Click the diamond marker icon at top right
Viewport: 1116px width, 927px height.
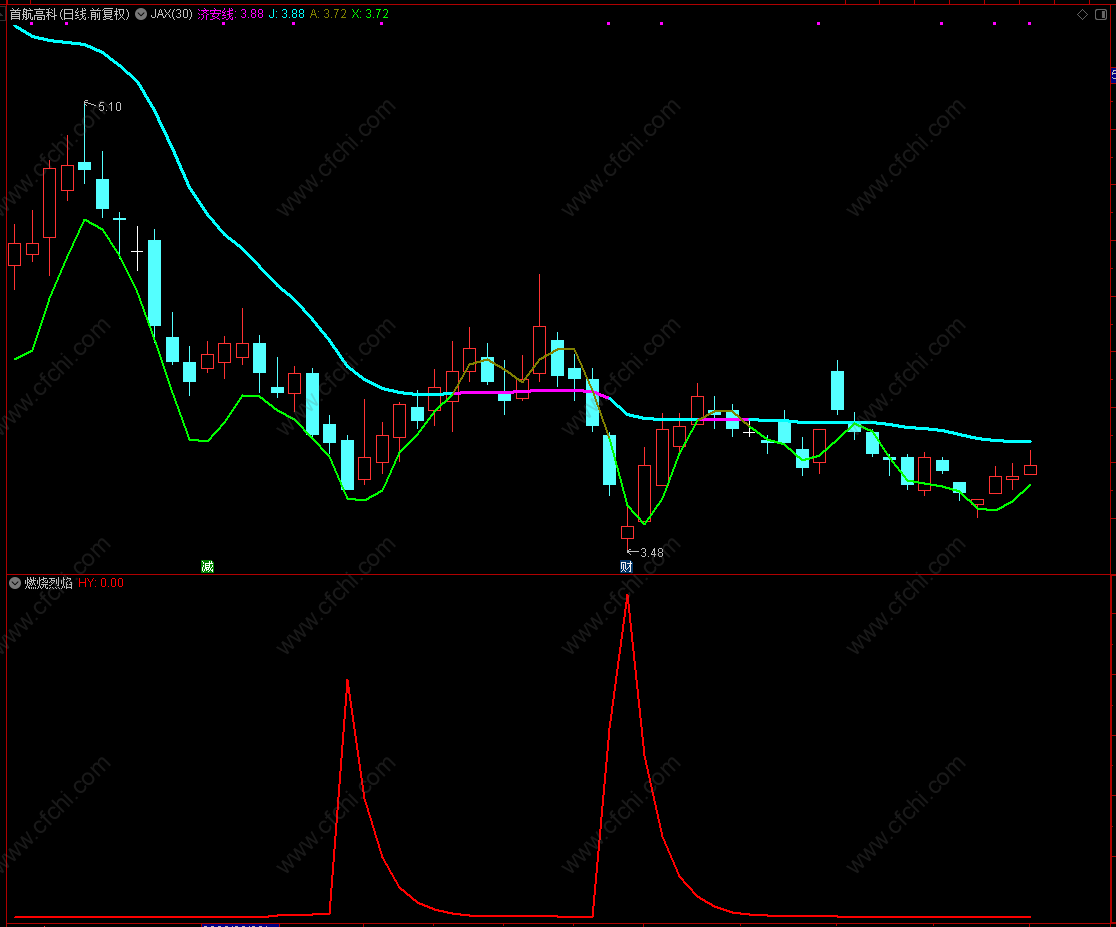pyautogui.click(x=1083, y=14)
